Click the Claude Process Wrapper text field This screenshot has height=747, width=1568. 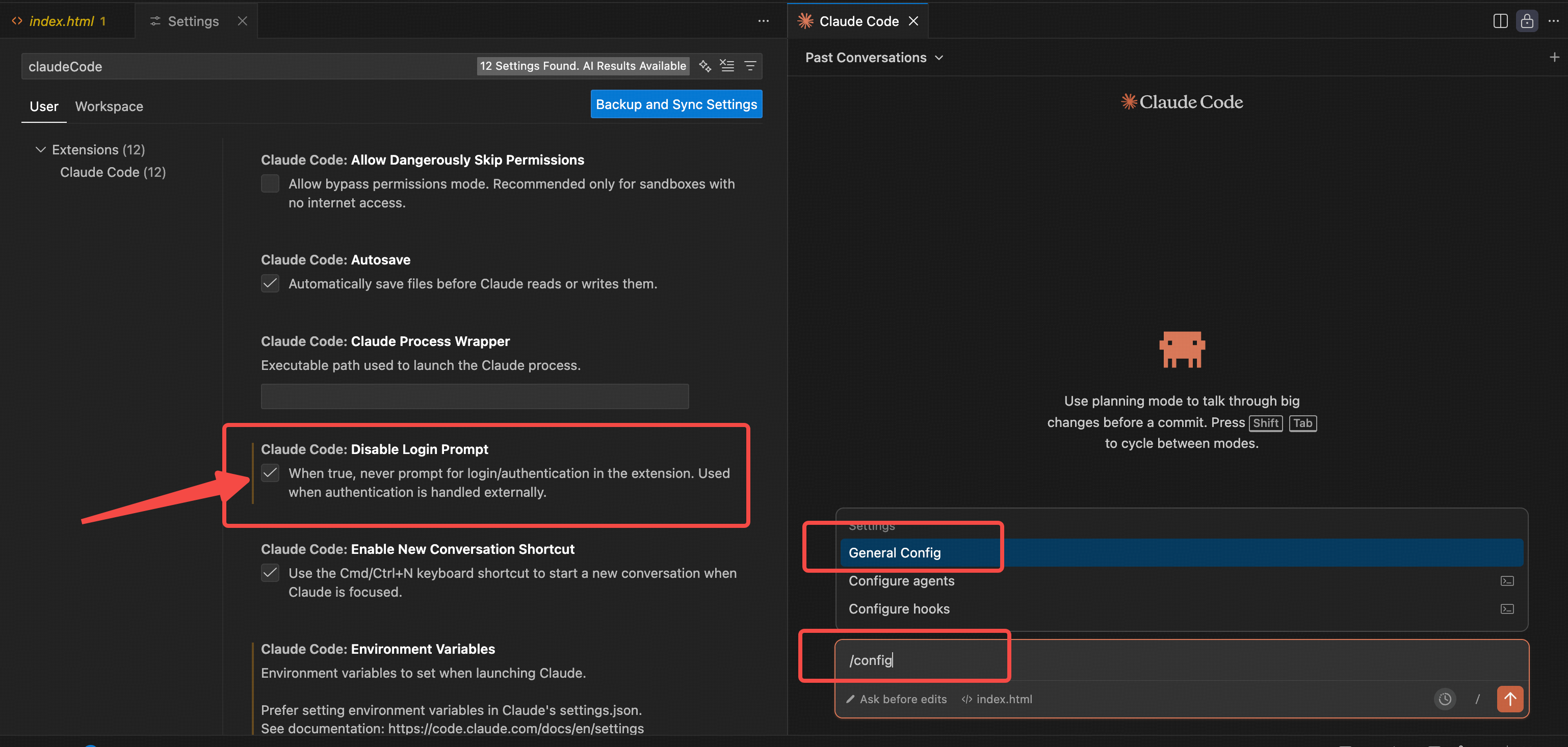(474, 396)
